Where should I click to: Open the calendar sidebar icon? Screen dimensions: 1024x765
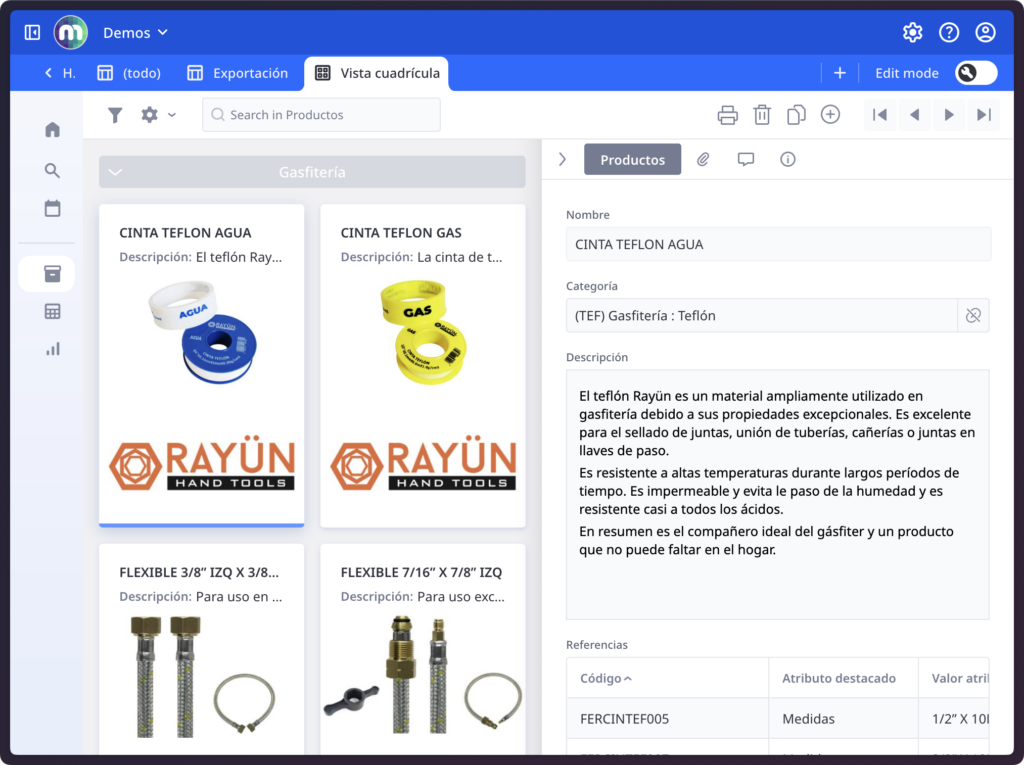52,208
